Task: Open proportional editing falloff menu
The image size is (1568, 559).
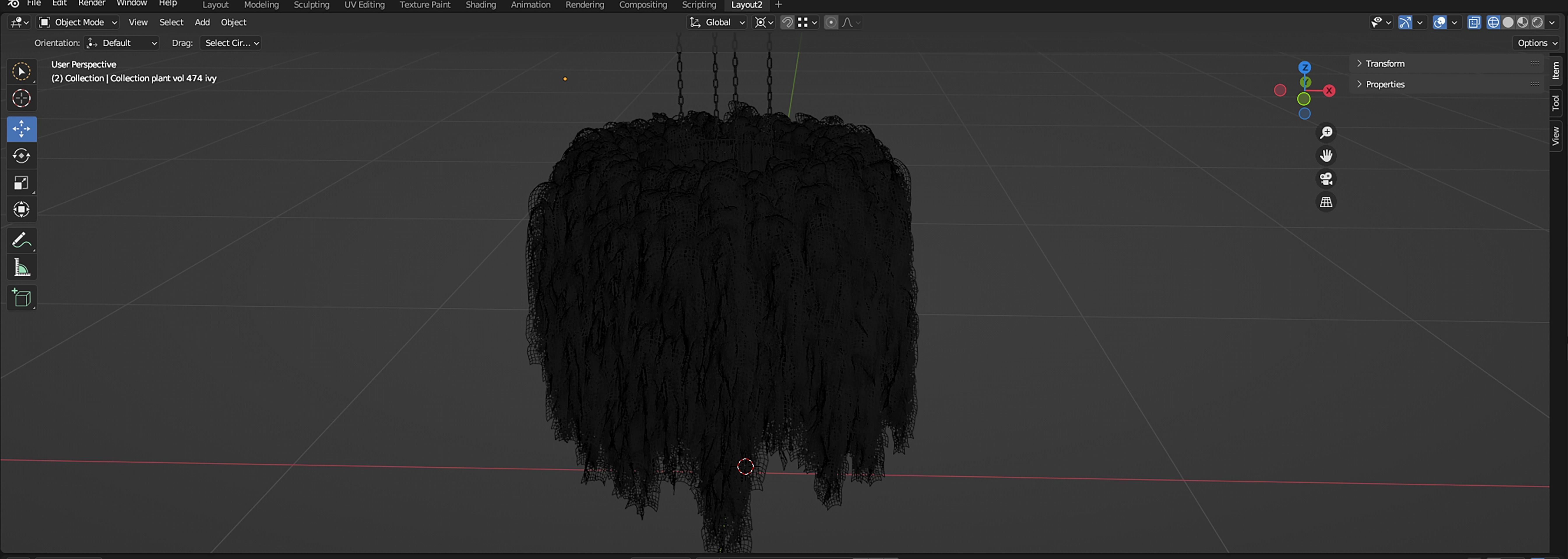Action: point(851,22)
